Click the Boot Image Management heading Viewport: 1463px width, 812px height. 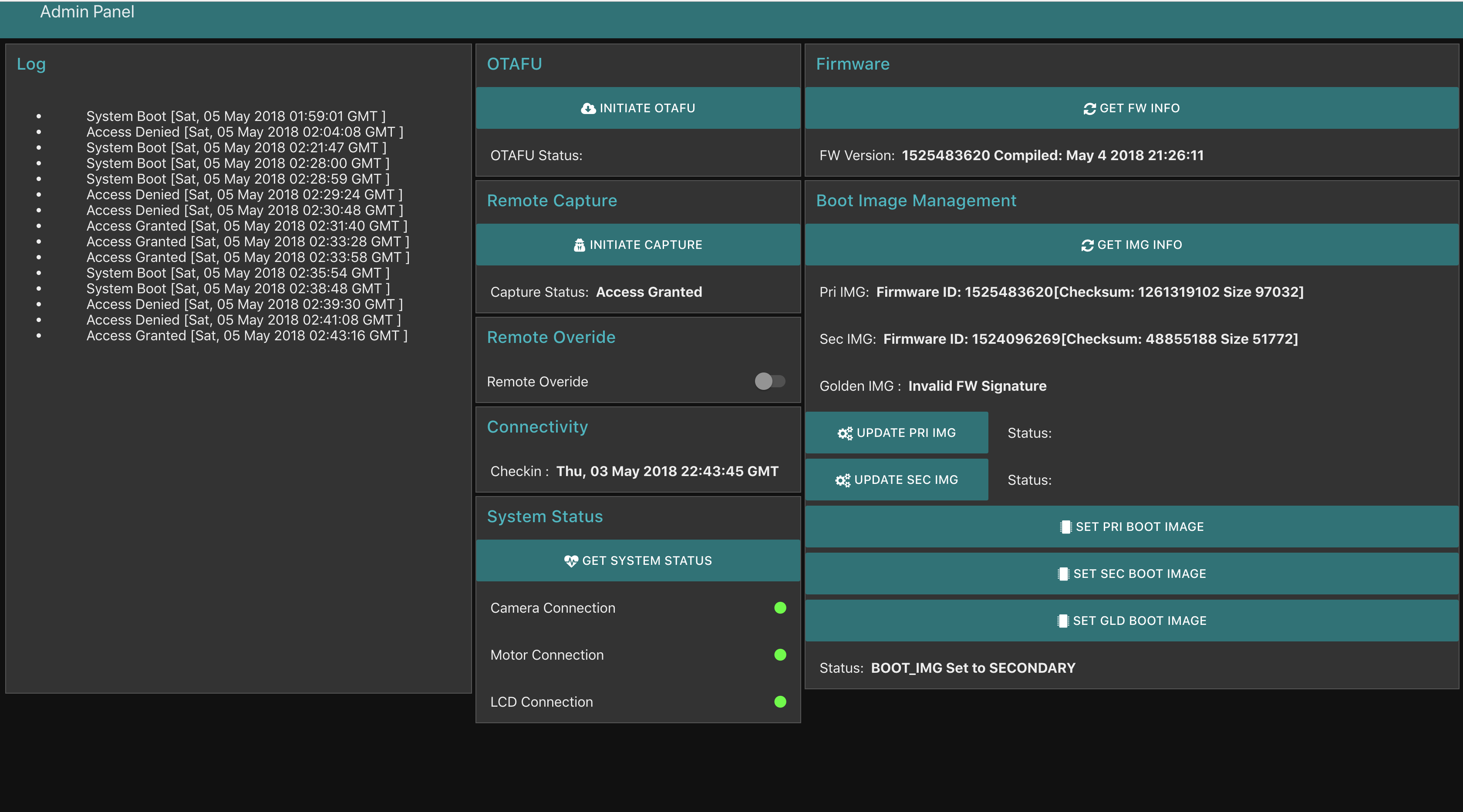(x=916, y=201)
